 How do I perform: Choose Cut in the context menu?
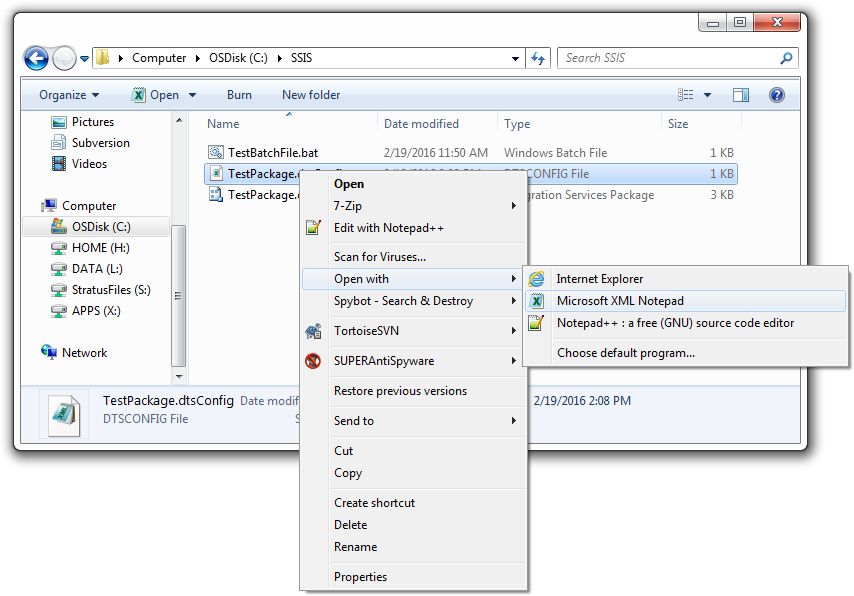click(414, 451)
